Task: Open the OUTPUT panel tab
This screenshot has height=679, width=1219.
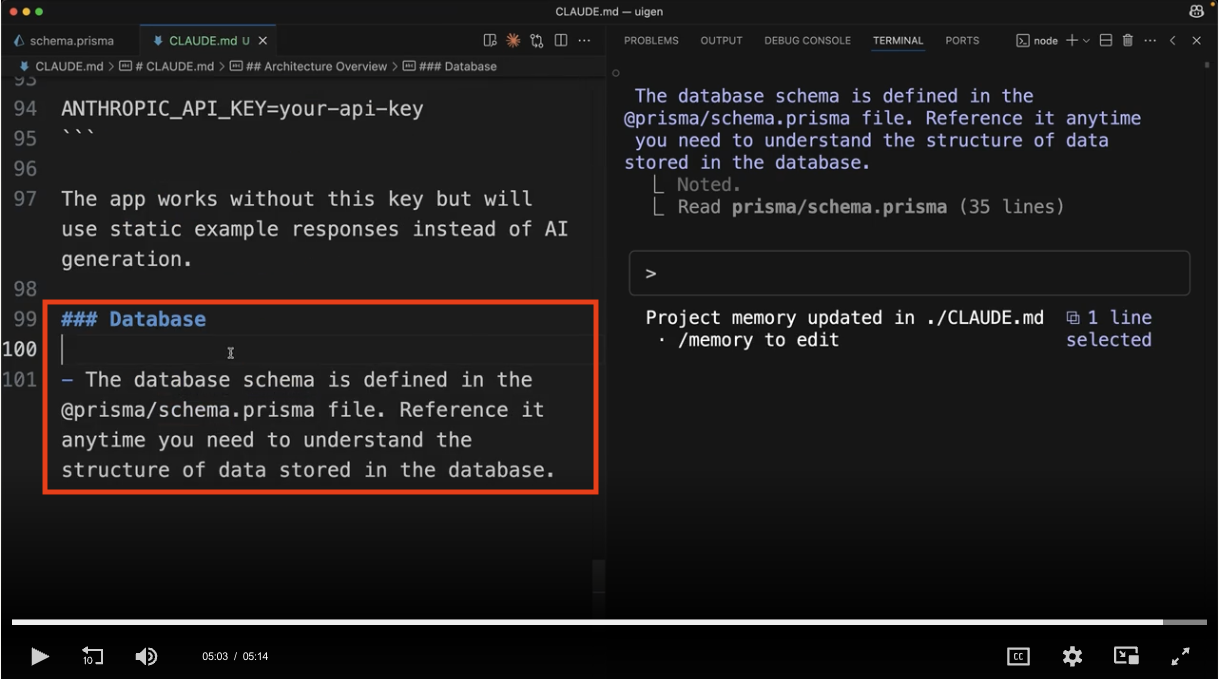Action: point(721,41)
